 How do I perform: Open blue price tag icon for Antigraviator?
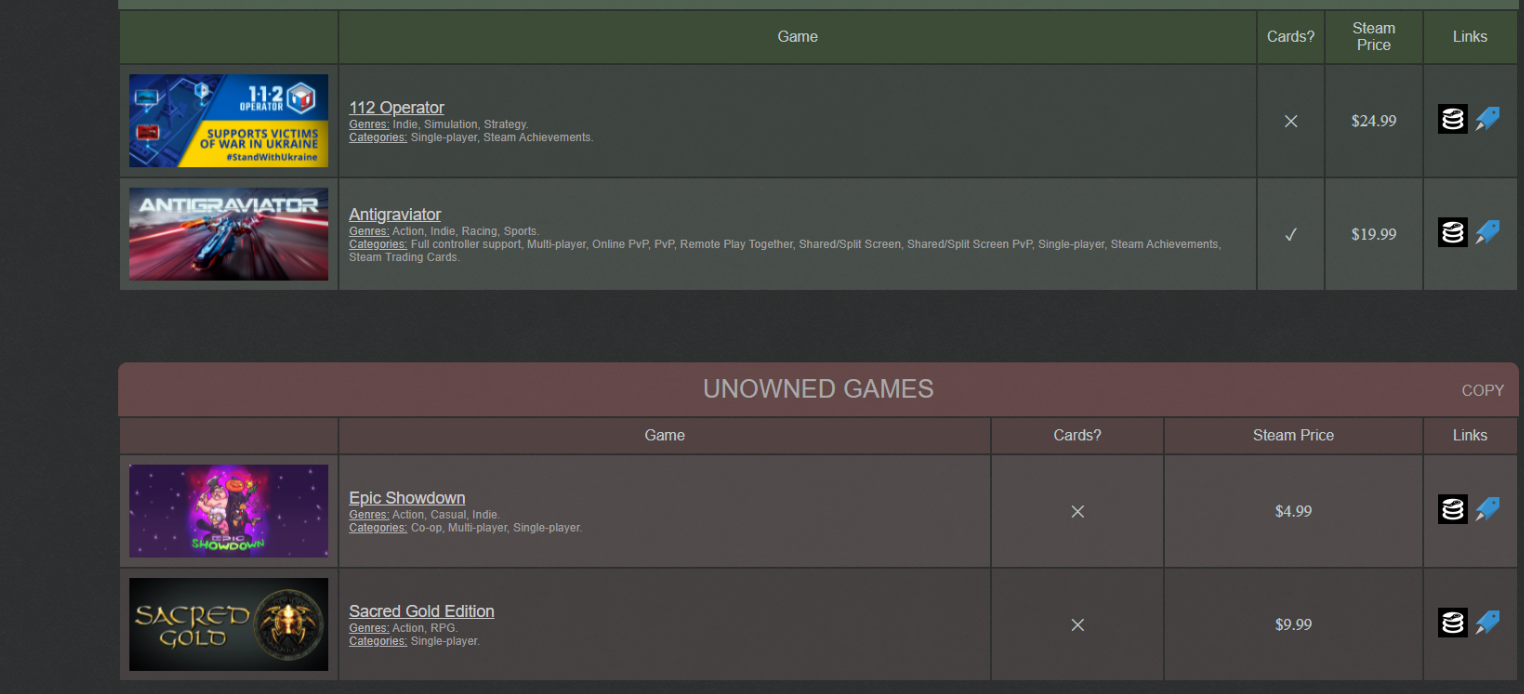click(1488, 233)
